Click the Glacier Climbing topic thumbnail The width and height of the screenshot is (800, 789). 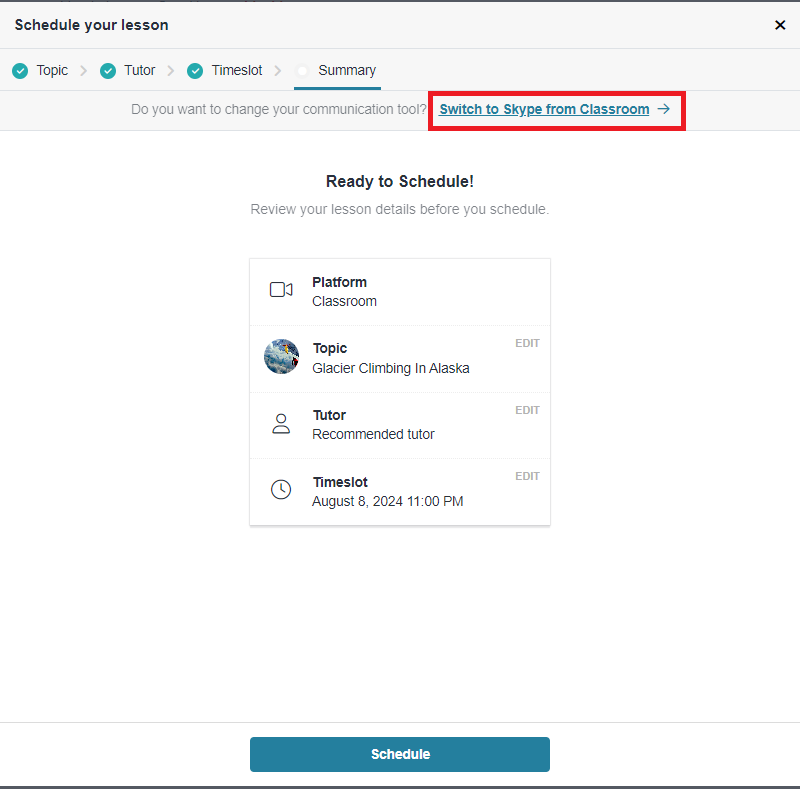[x=281, y=357]
